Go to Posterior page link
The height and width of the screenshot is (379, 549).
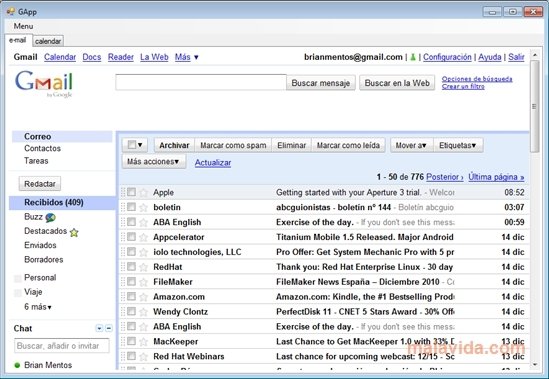445,177
